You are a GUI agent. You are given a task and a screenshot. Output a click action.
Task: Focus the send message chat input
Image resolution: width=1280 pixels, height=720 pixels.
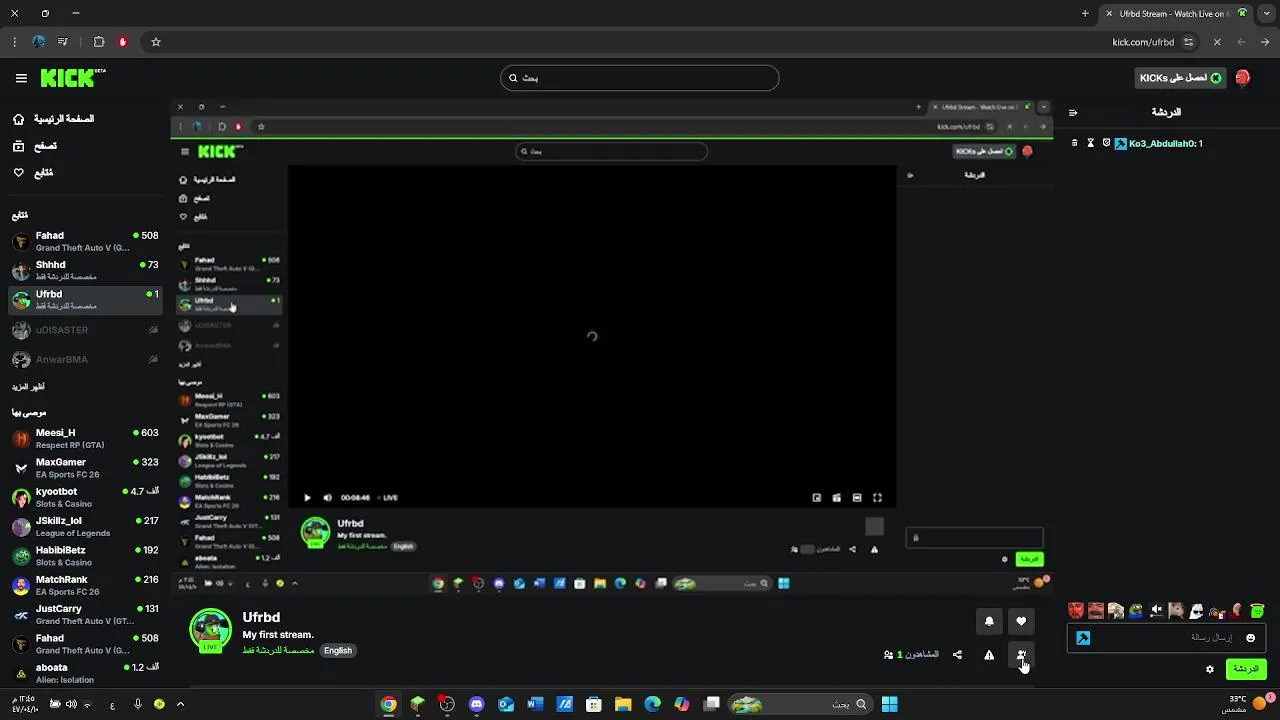[1166, 638]
